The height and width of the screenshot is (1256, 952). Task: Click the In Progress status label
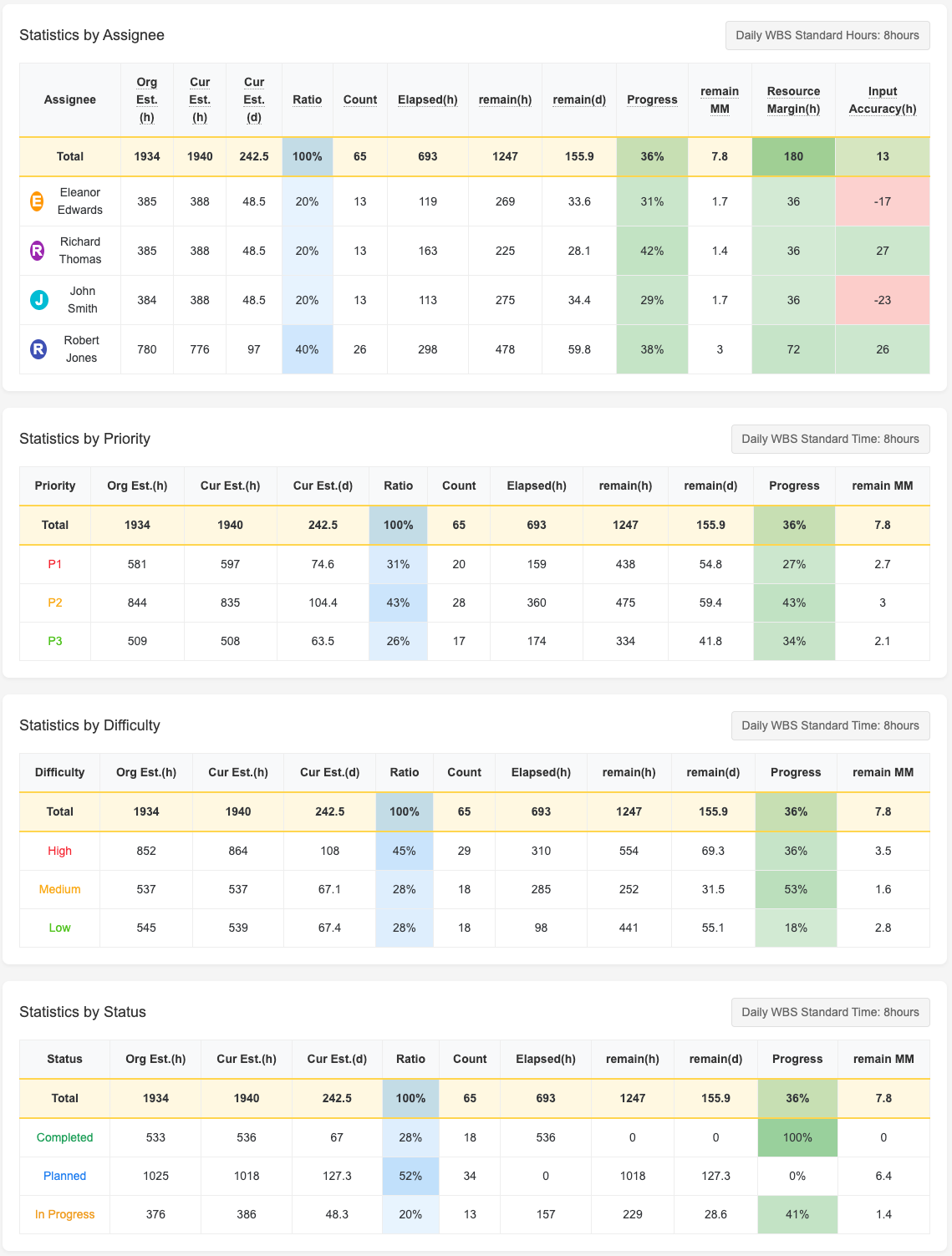pyautogui.click(x=64, y=1214)
